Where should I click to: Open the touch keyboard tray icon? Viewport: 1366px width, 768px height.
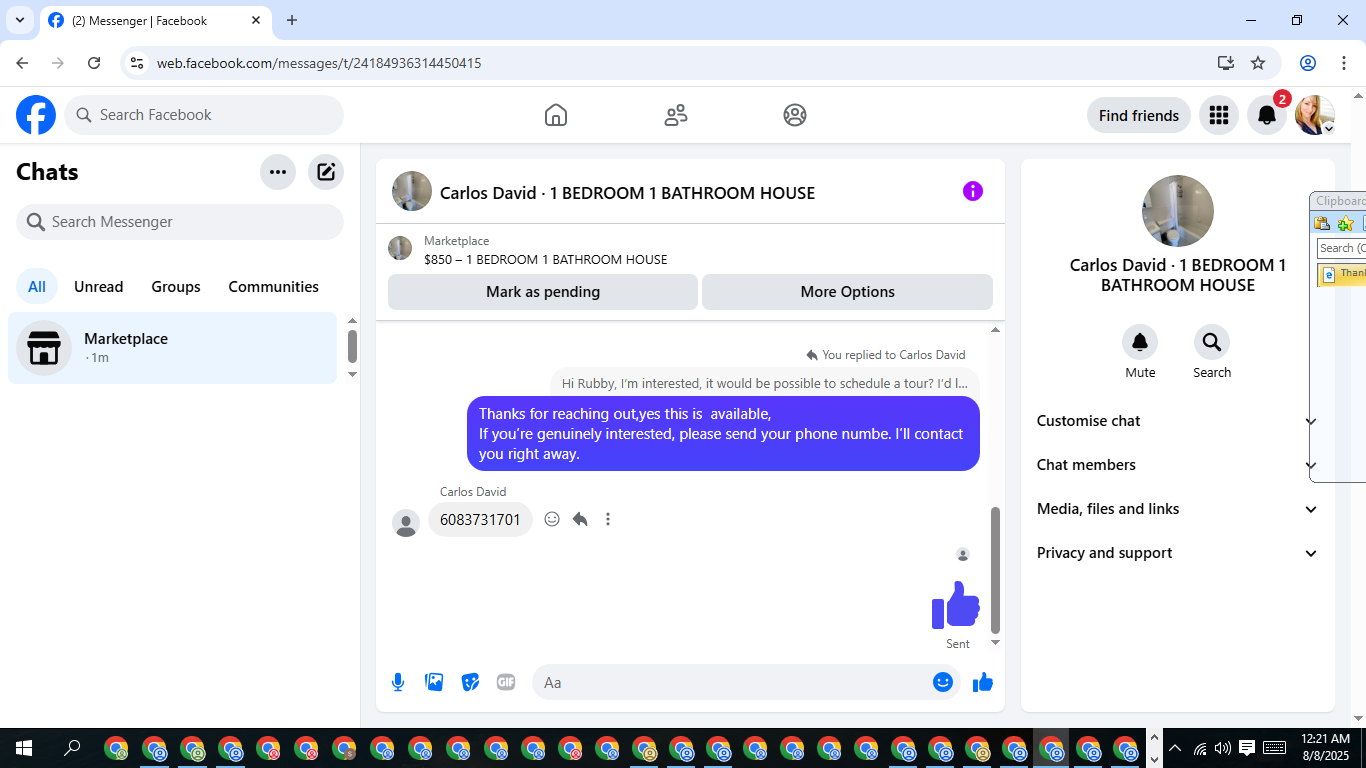[x=1274, y=748]
